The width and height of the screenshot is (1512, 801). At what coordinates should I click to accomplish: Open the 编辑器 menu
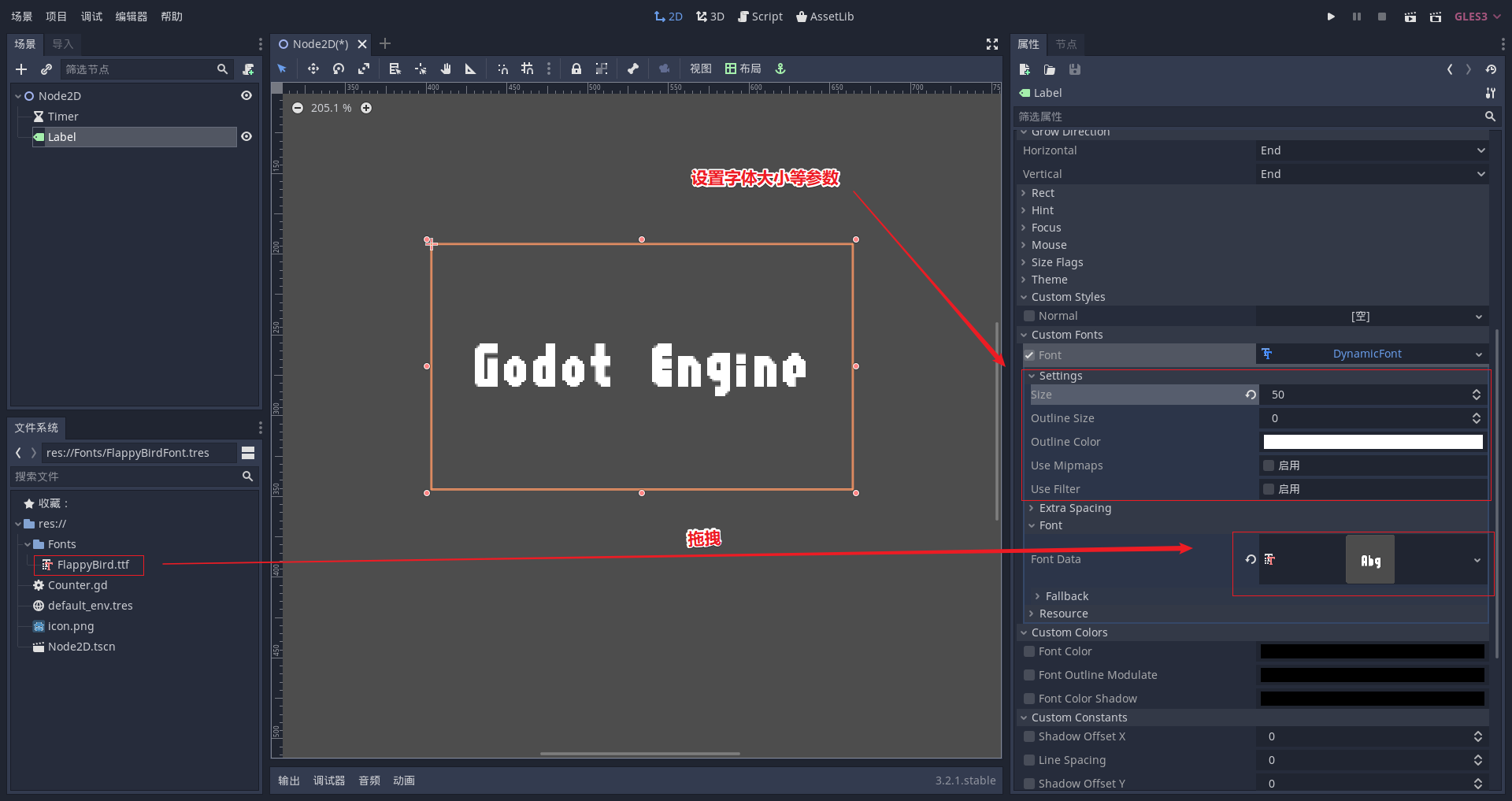tap(130, 16)
